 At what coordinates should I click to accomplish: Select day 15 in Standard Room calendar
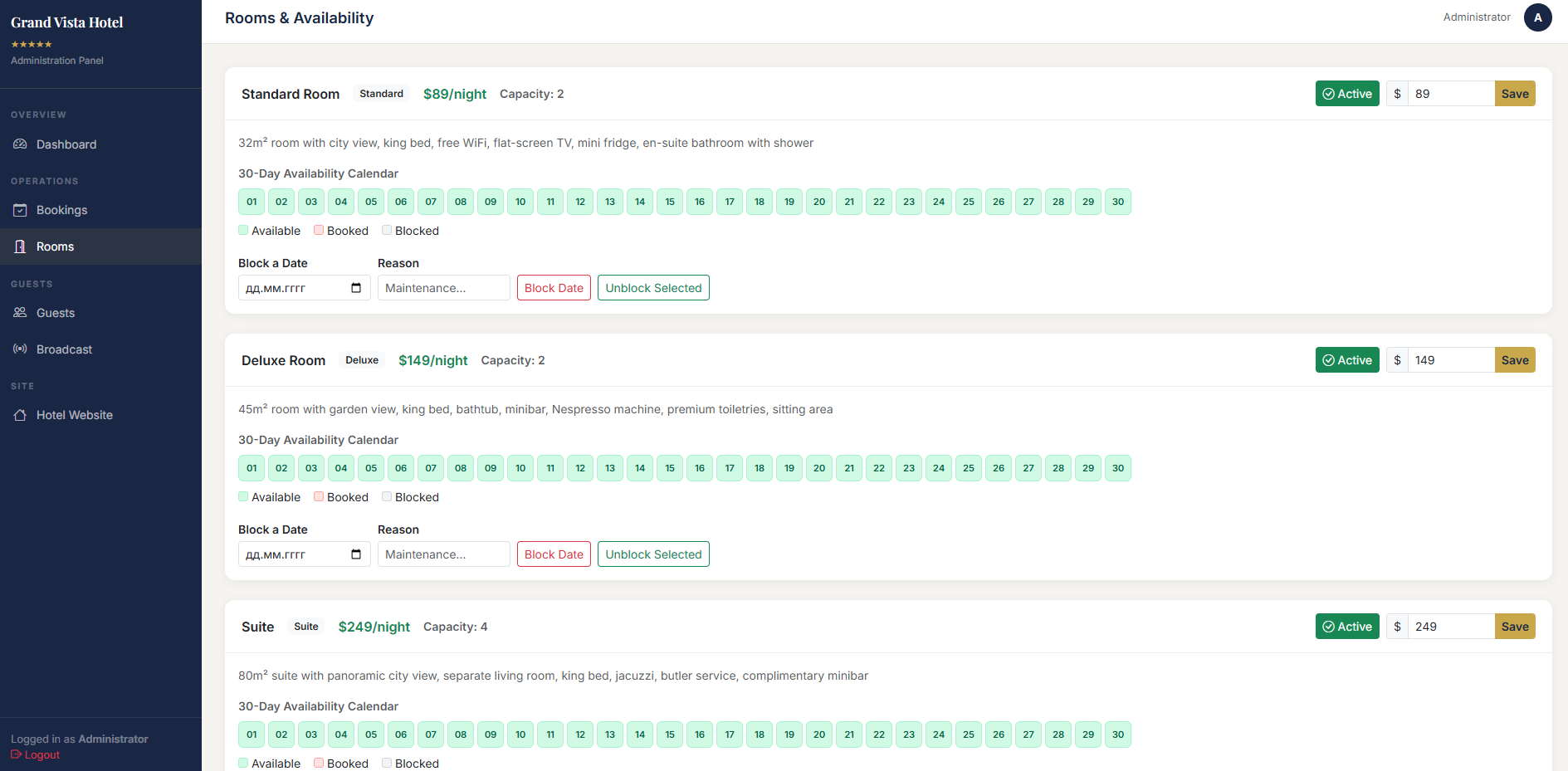(670, 202)
